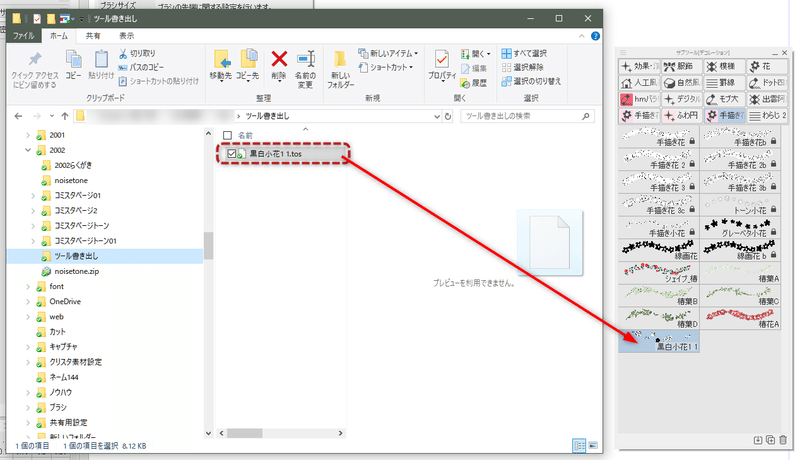800x460 pixels.
Task: Select 罫線 sub tool group
Action: [724, 83]
